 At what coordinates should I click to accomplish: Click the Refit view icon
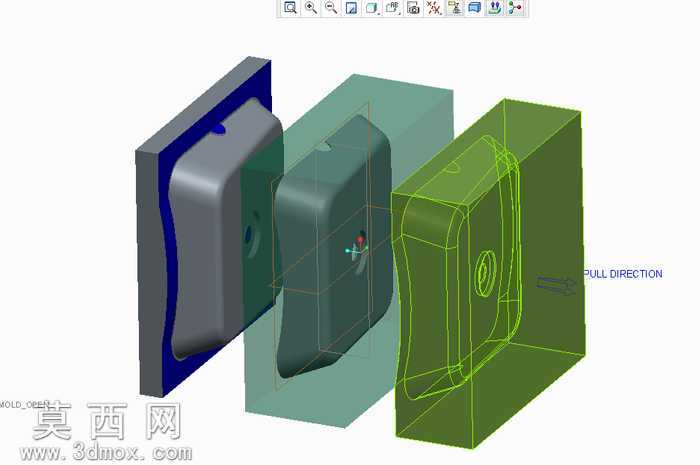click(290, 8)
